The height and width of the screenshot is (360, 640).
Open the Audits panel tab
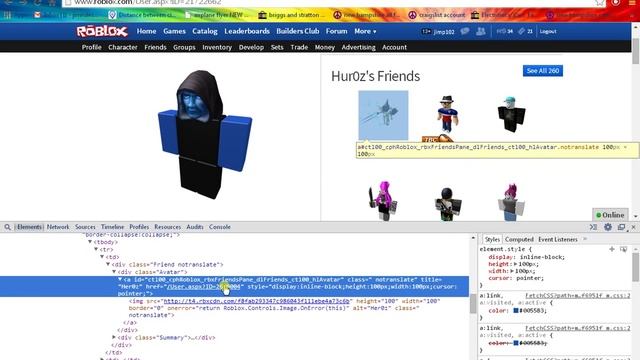coord(195,227)
